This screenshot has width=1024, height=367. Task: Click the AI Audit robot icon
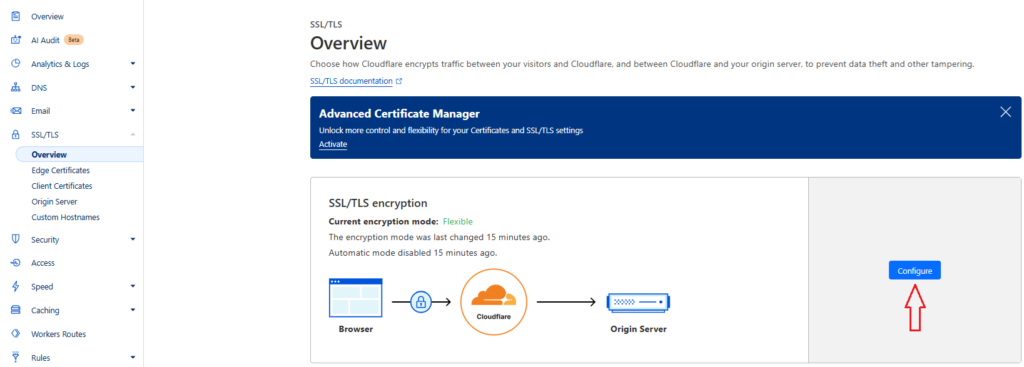16,40
